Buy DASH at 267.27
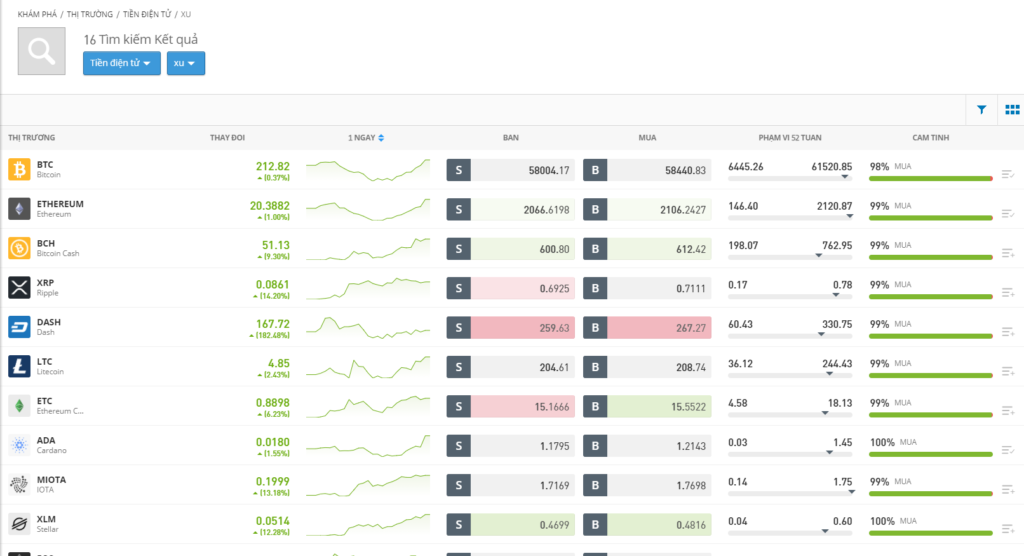Viewport: 1024px width, 556px height. point(647,327)
